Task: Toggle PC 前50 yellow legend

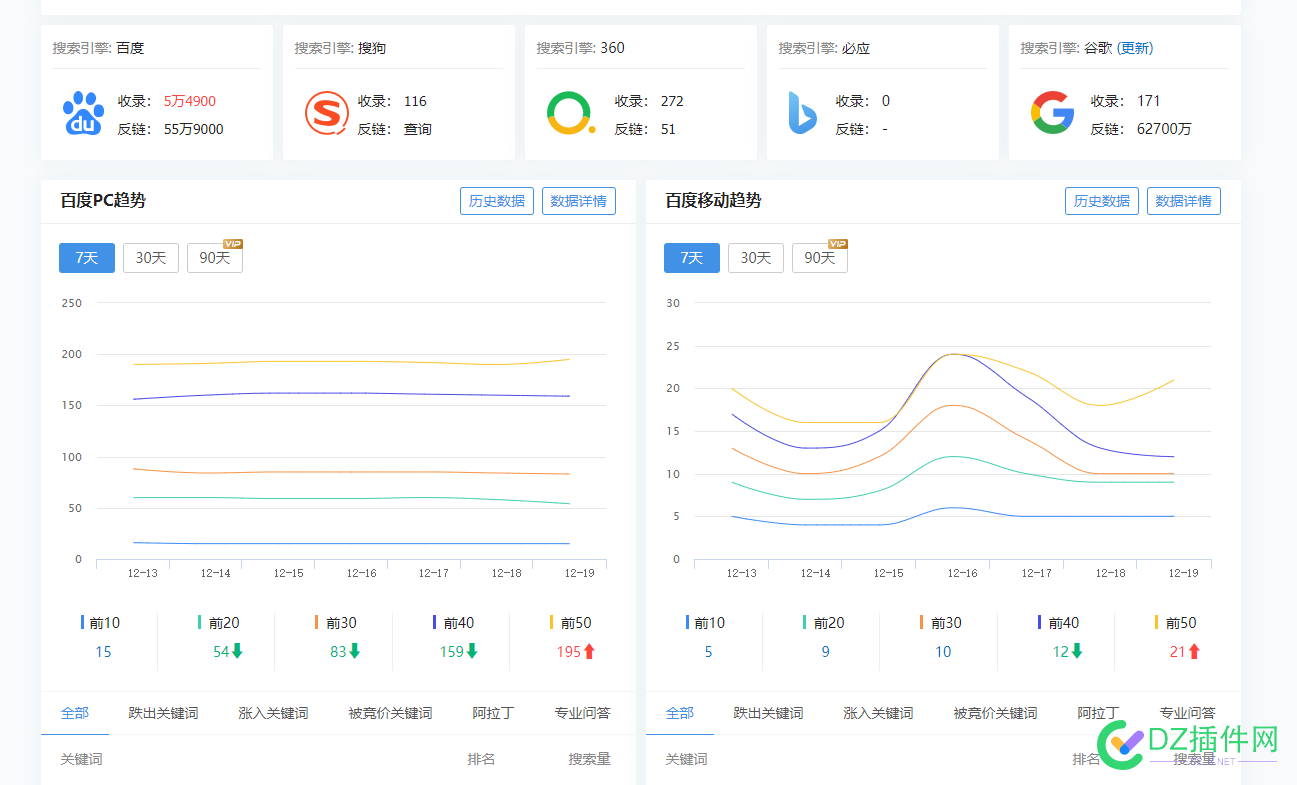Action: pos(571,623)
